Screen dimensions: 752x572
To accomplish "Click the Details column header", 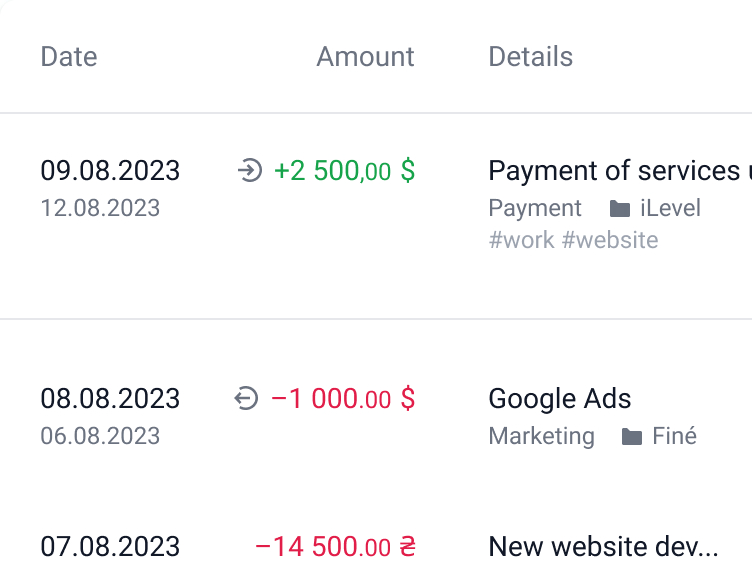I will coord(530,57).
